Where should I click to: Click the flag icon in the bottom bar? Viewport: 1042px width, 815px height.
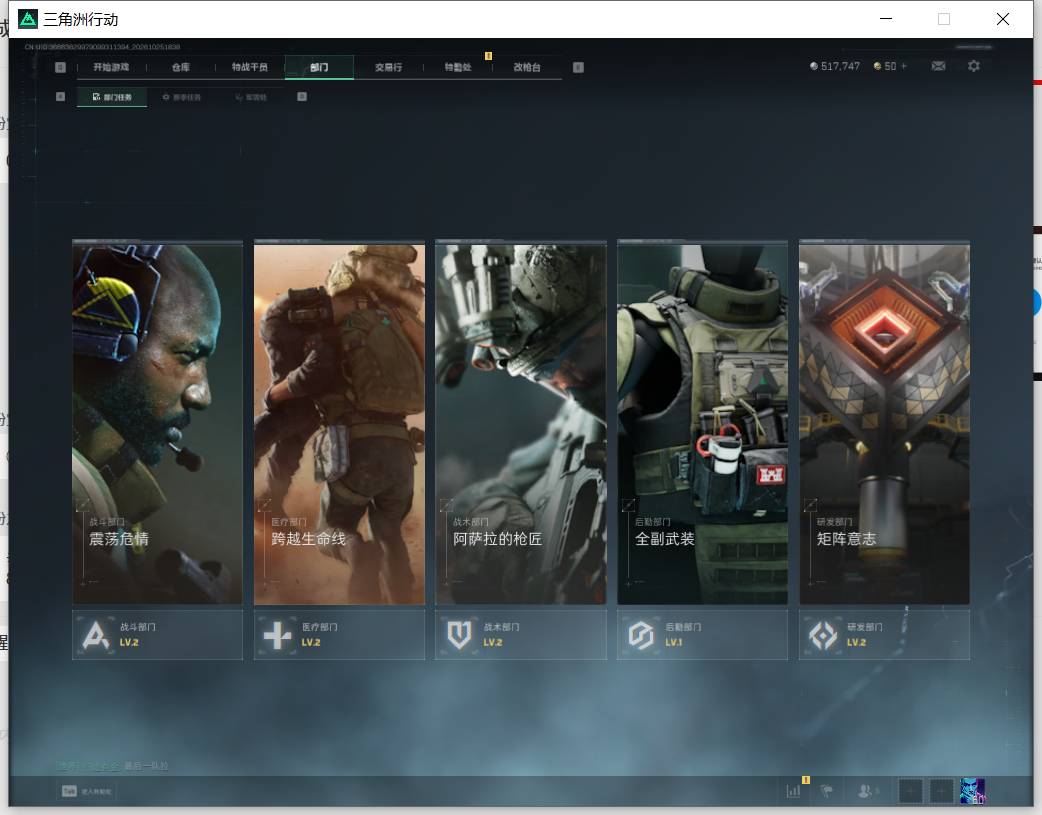coord(827,790)
